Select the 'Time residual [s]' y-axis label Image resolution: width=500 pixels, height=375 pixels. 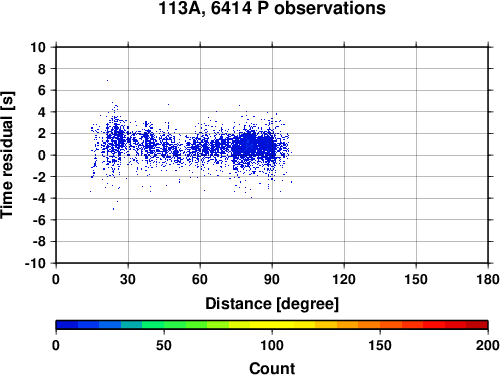pos(7,155)
